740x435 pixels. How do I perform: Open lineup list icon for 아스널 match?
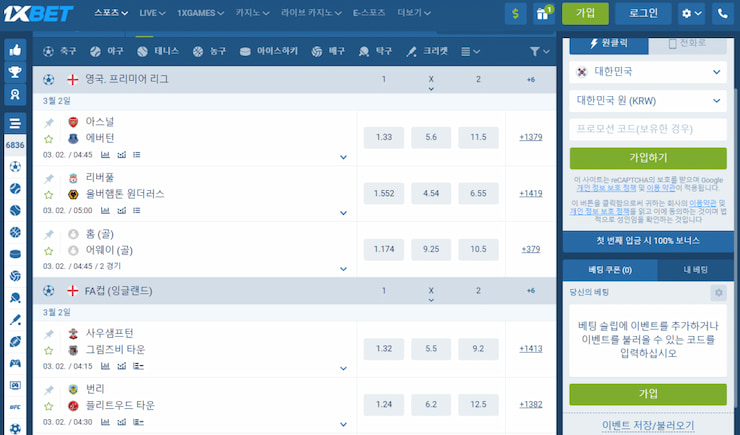click(x=137, y=155)
